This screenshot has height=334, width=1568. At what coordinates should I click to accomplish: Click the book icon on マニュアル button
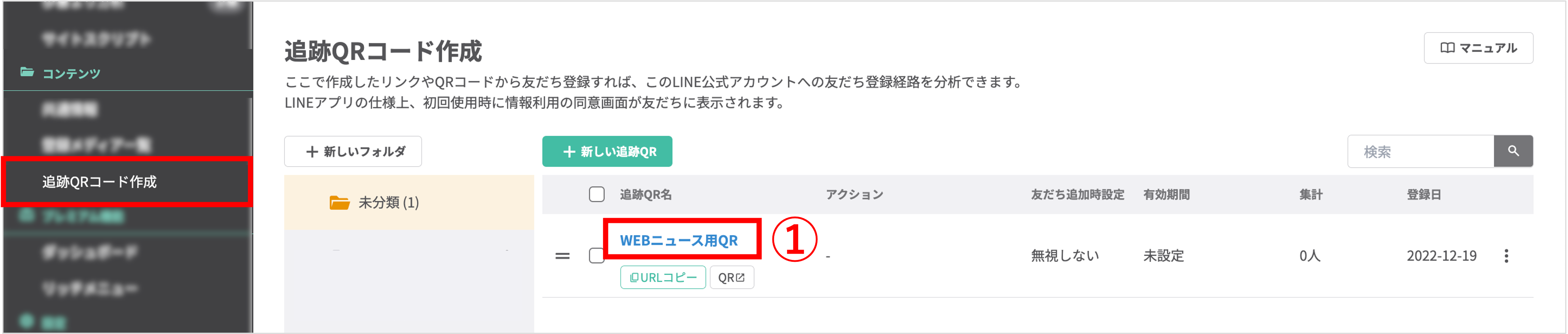1447,48
